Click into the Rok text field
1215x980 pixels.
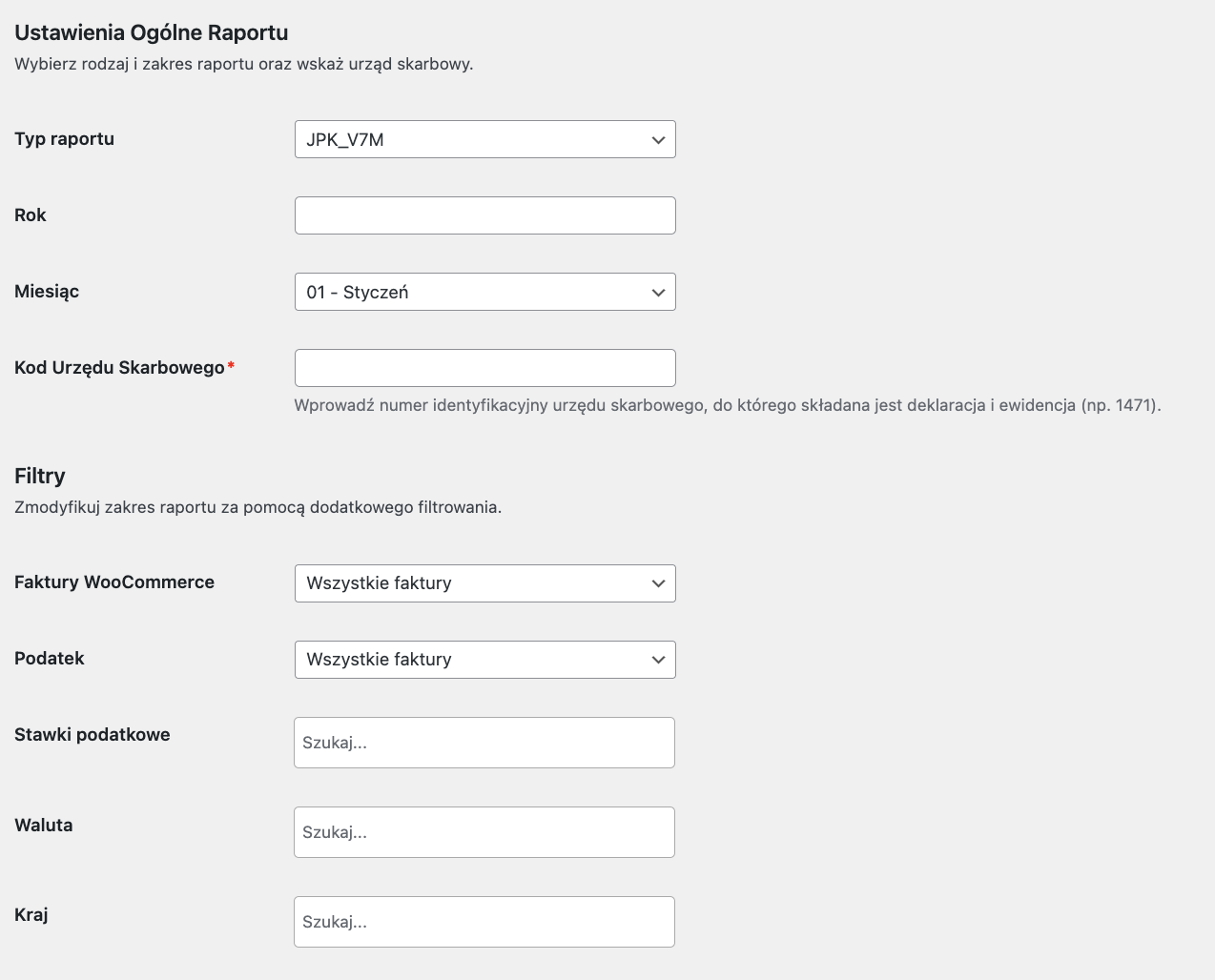[x=484, y=215]
